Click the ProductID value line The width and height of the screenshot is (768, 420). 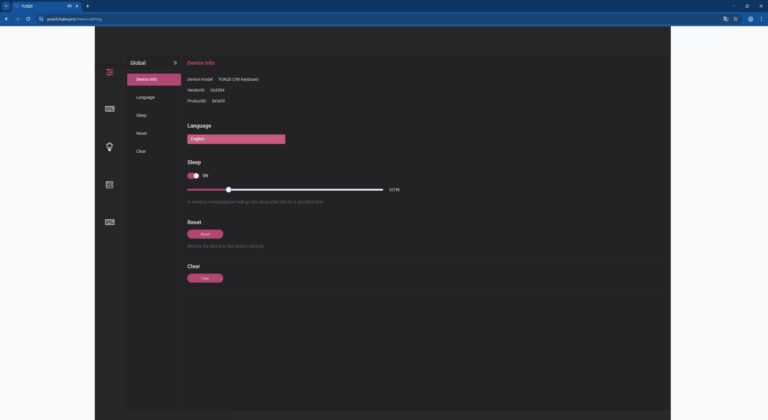point(206,101)
